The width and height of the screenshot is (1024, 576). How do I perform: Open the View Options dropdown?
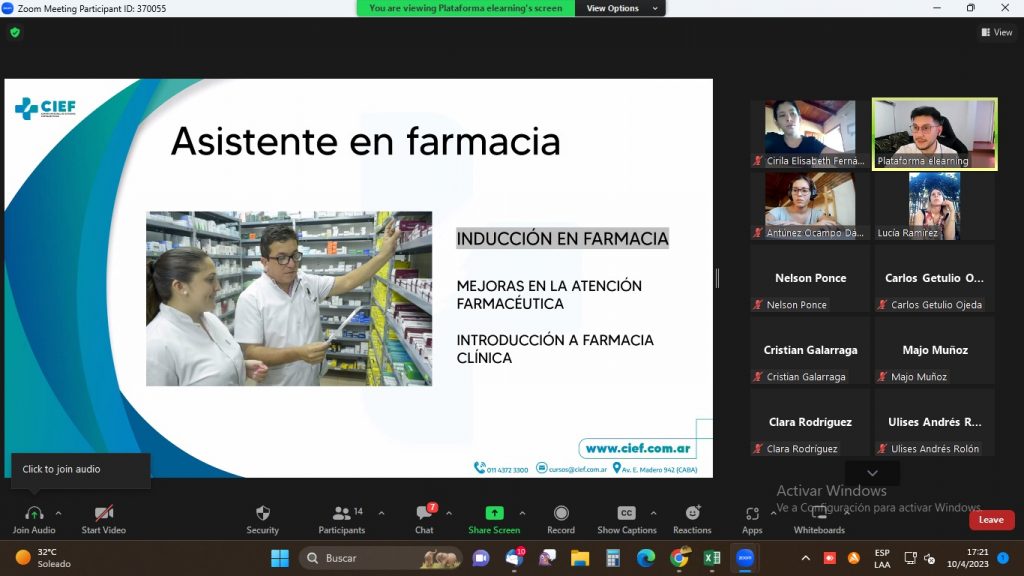click(620, 8)
